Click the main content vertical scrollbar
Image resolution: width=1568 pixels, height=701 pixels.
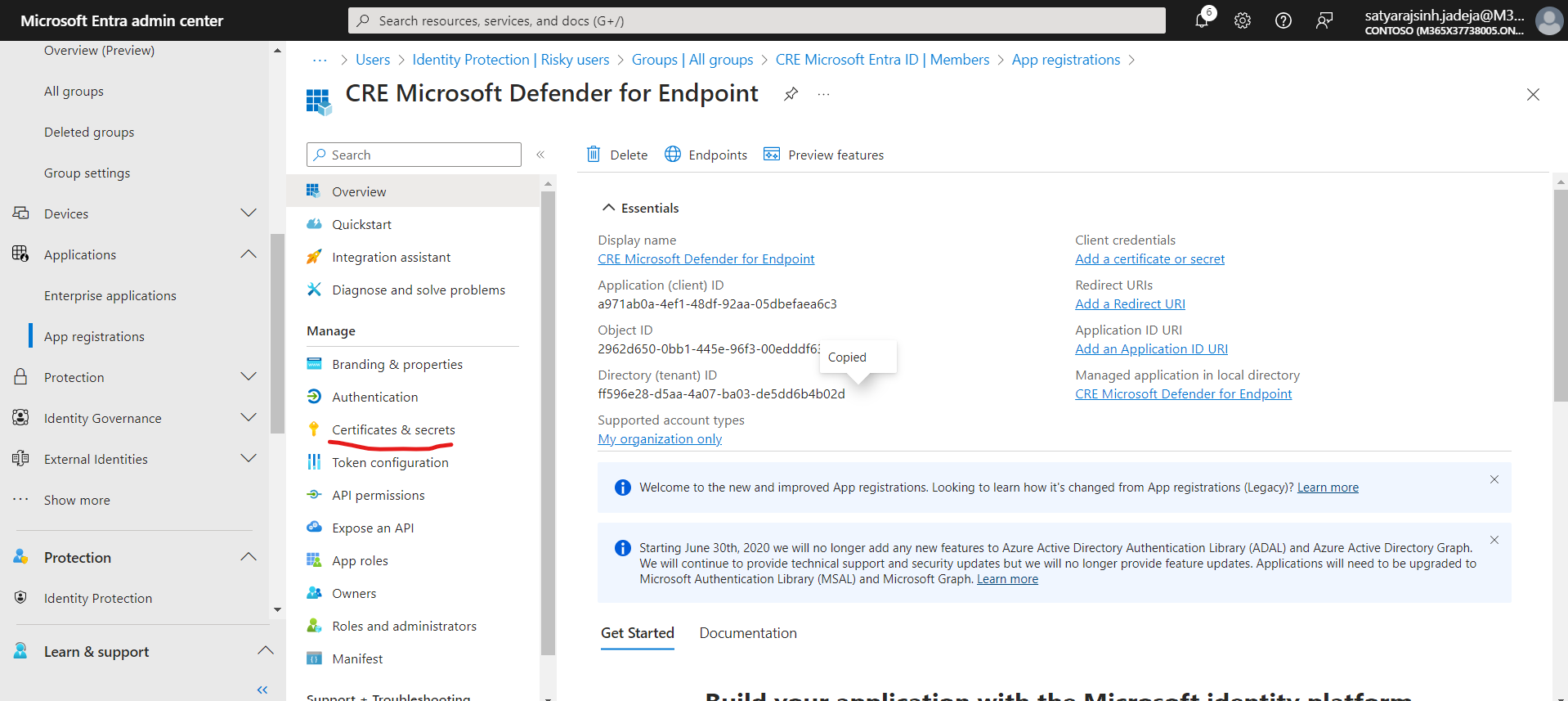(x=1560, y=294)
